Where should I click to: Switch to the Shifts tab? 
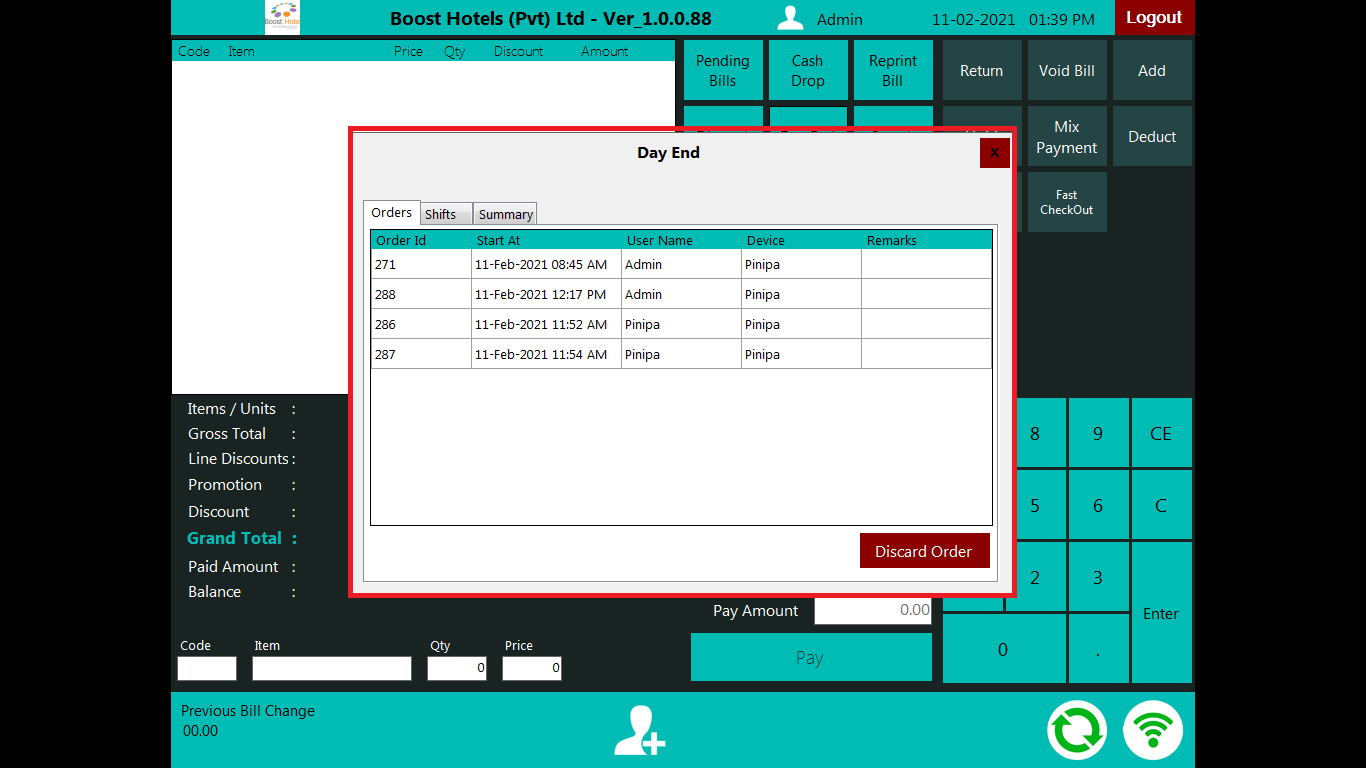441,214
